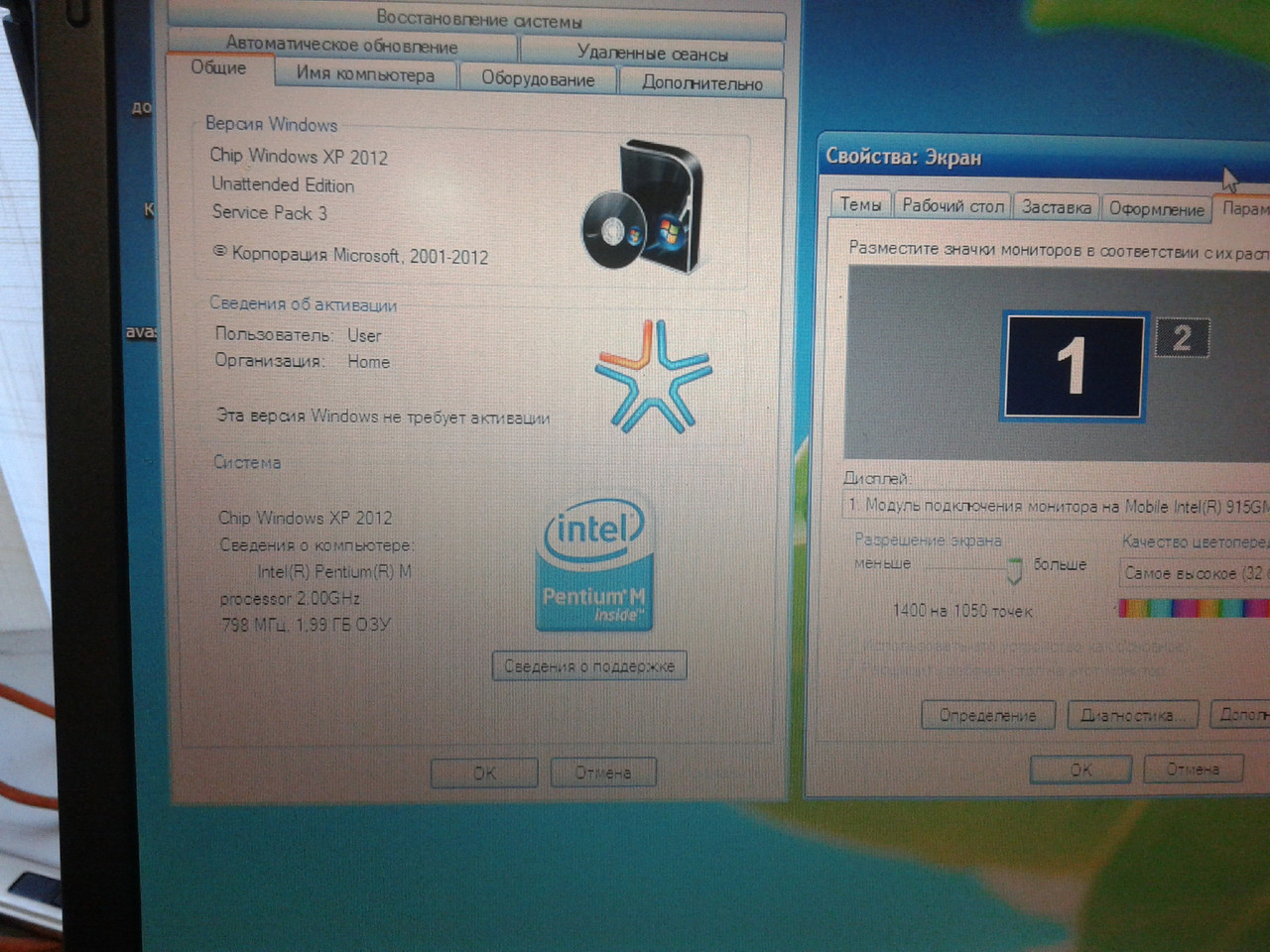Switch to the Имя компьютера tab
1270x952 pixels.
pyautogui.click(x=365, y=74)
